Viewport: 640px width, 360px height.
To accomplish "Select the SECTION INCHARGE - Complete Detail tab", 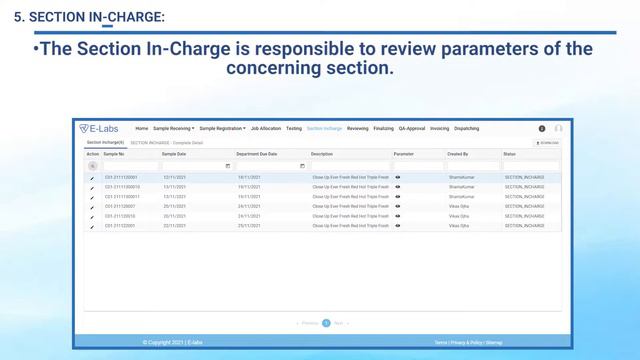I will tap(167, 143).
